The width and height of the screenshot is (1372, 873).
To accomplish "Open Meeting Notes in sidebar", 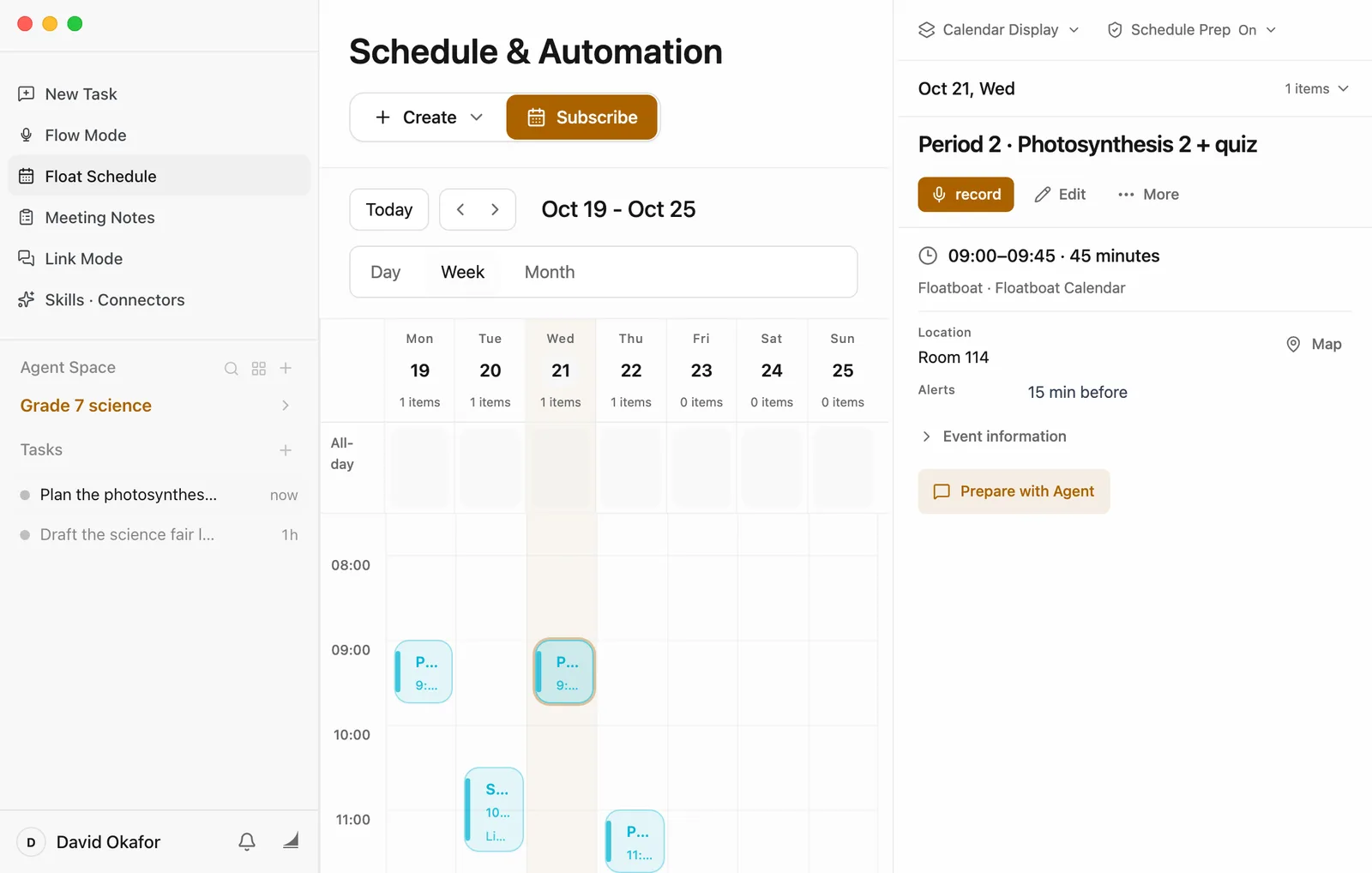I will coord(159,218).
